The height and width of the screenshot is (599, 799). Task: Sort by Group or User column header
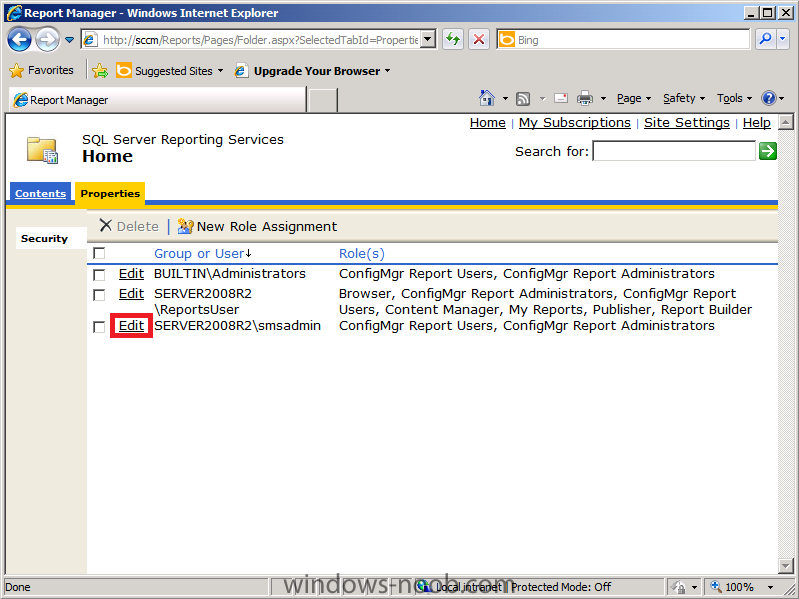[202, 254]
